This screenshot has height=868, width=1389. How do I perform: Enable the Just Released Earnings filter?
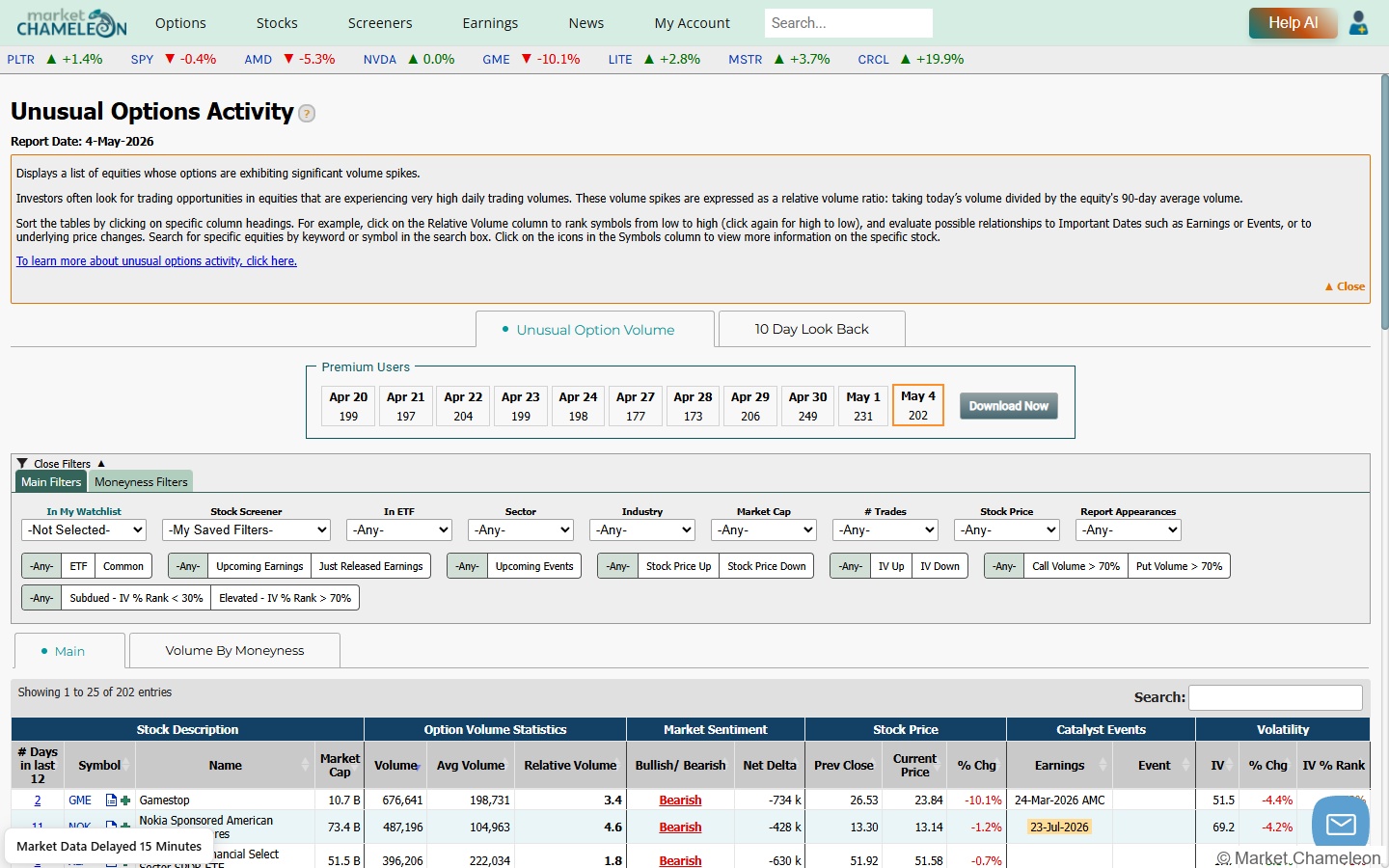pos(370,566)
